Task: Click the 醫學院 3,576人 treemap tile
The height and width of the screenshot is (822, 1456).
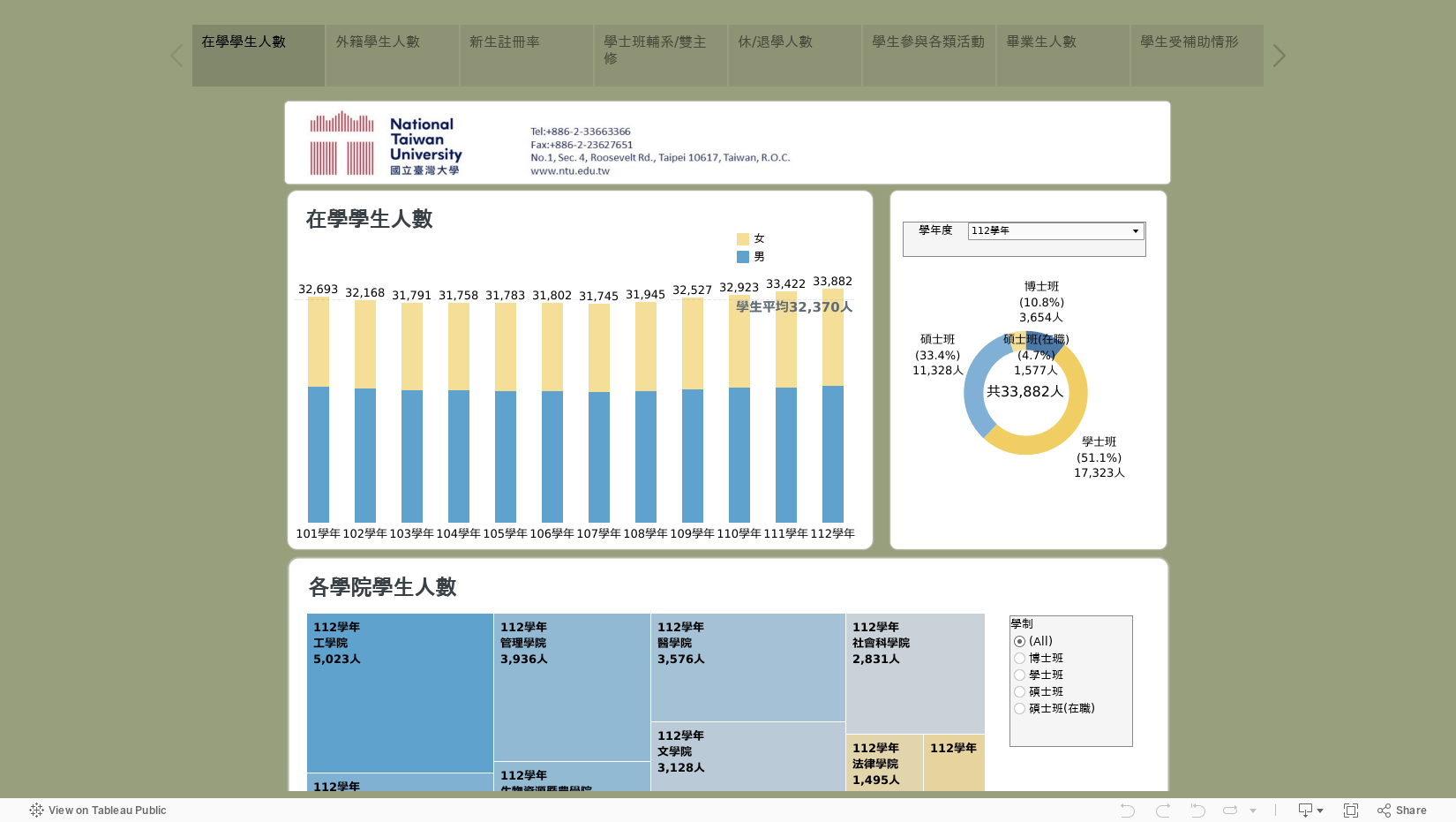Action: pyautogui.click(x=748, y=667)
